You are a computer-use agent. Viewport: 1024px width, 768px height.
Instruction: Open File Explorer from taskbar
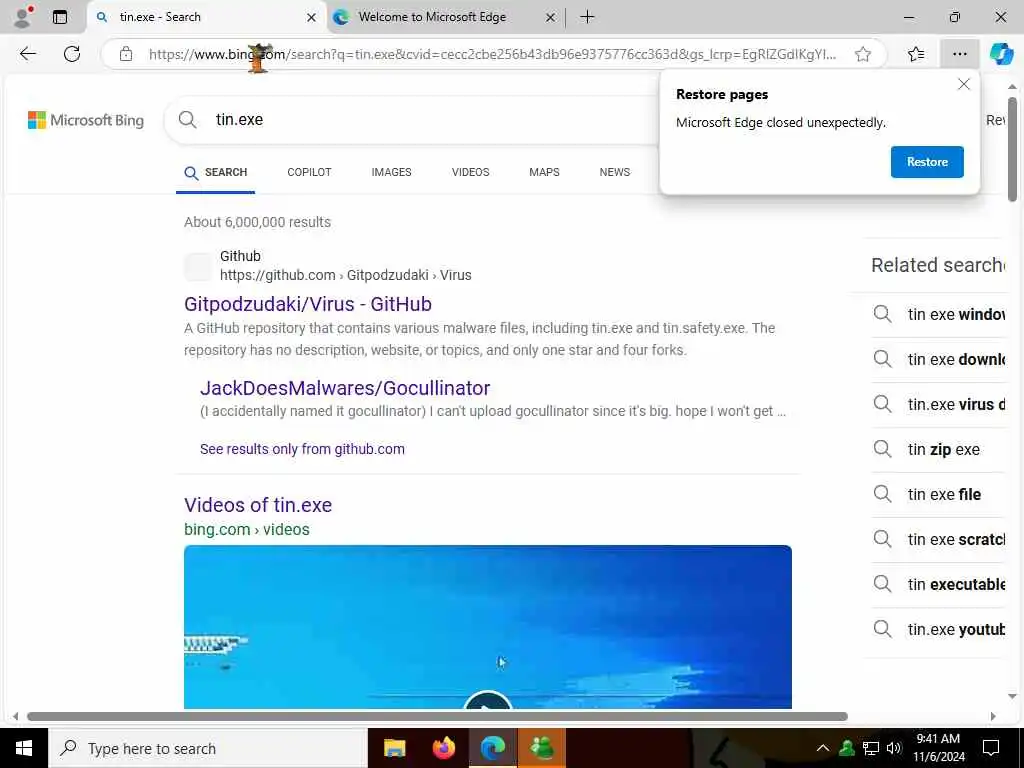[x=394, y=748]
